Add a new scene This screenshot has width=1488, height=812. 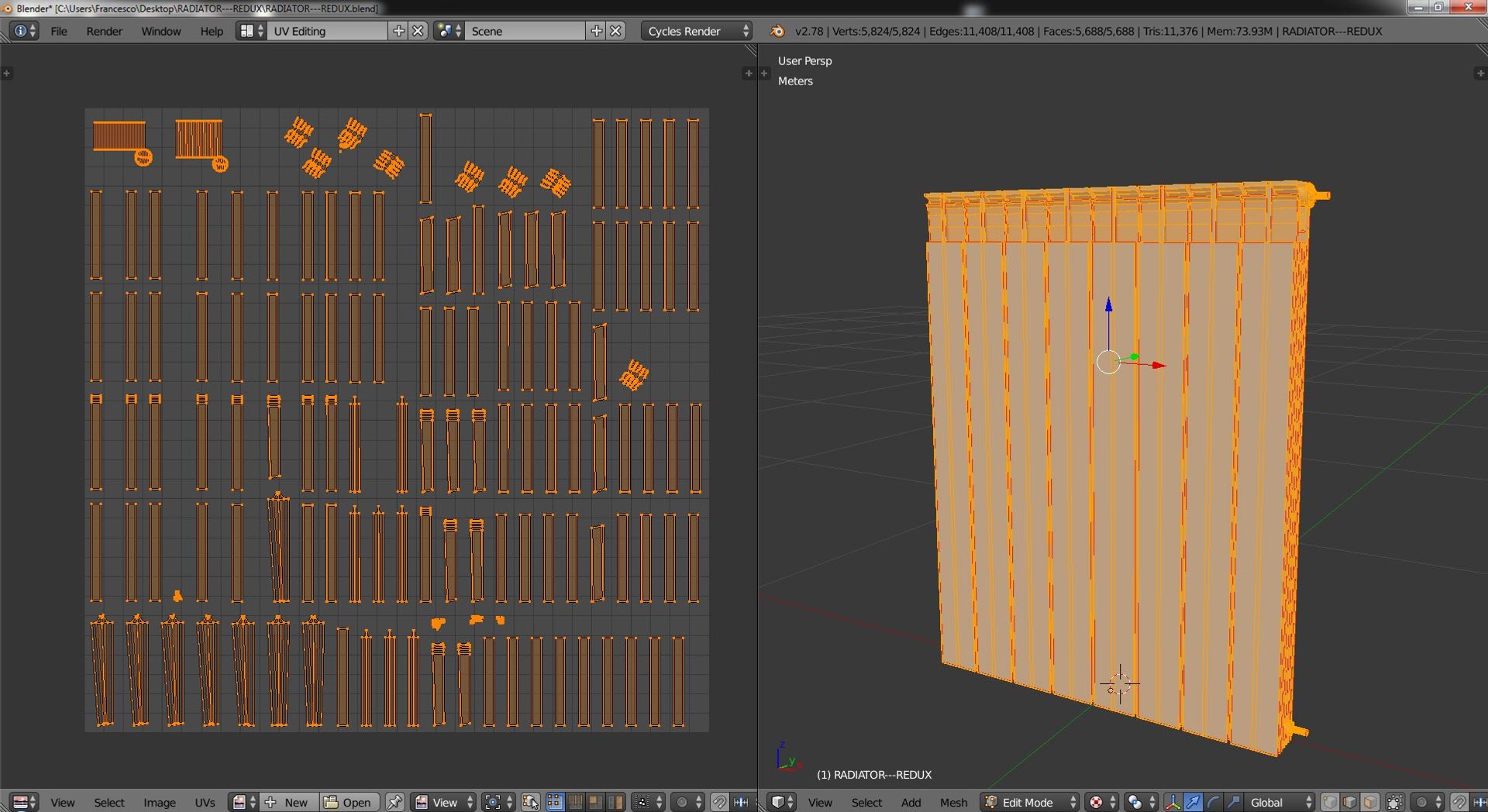(596, 31)
